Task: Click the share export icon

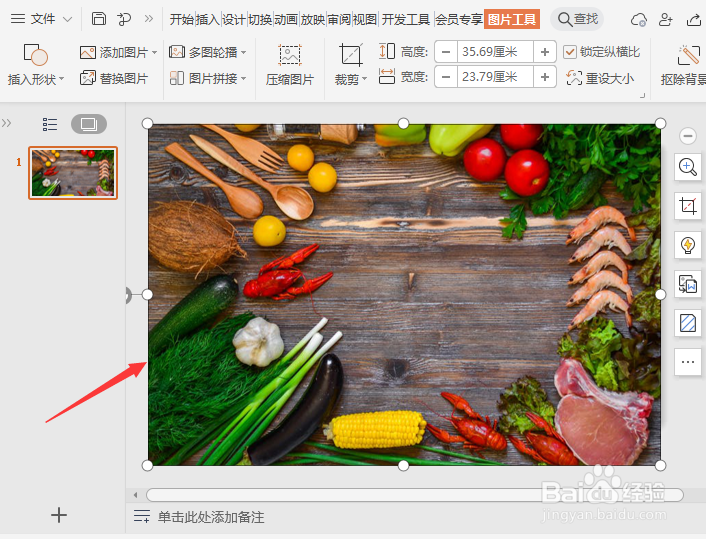Action: [x=694, y=19]
